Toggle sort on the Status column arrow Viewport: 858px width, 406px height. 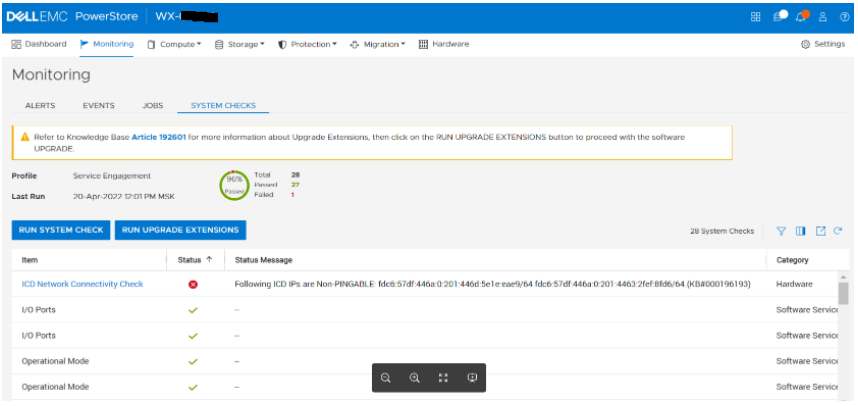(x=209, y=260)
